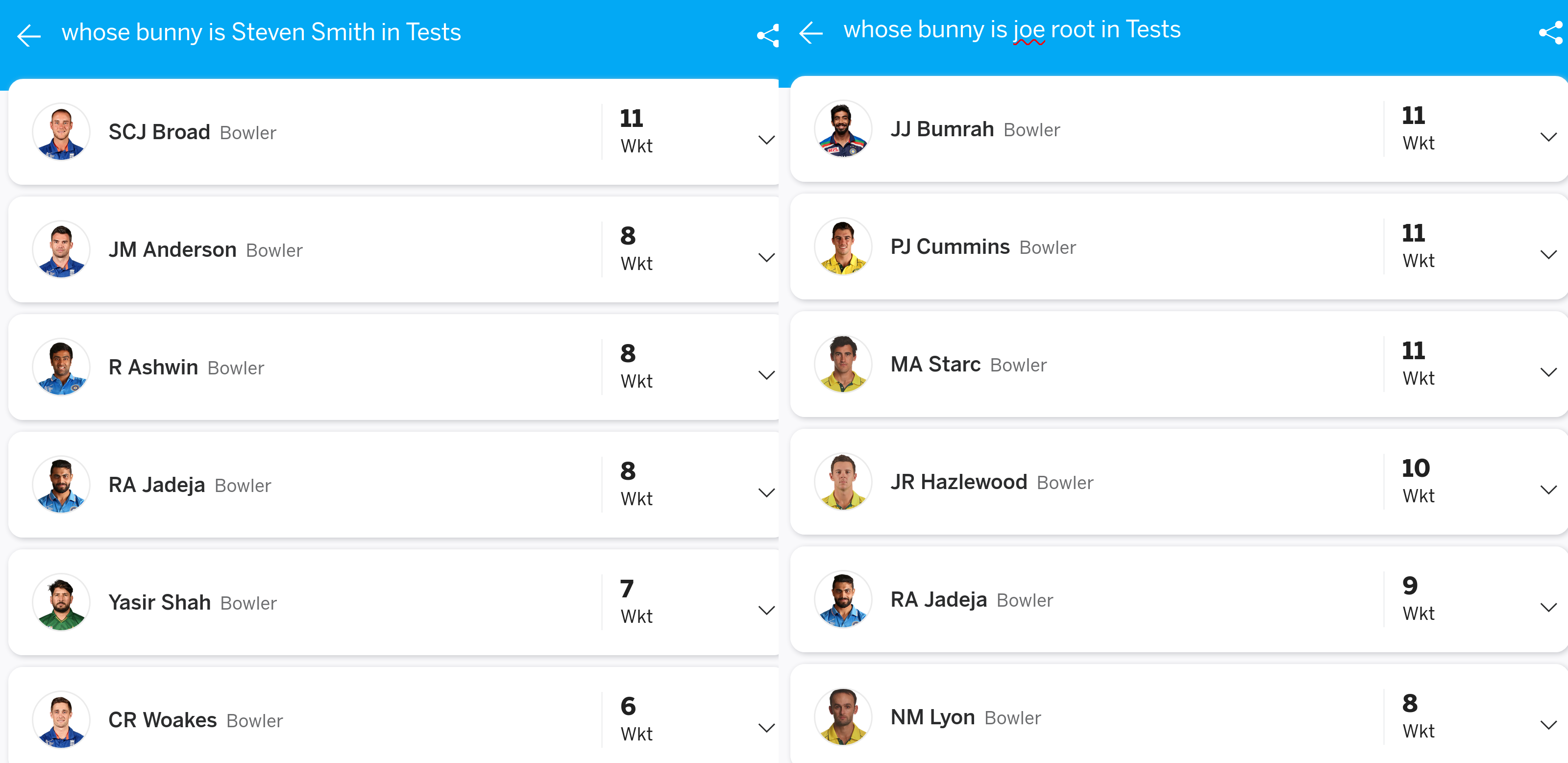Expand the MA Starc row chevron

pos(1547,372)
